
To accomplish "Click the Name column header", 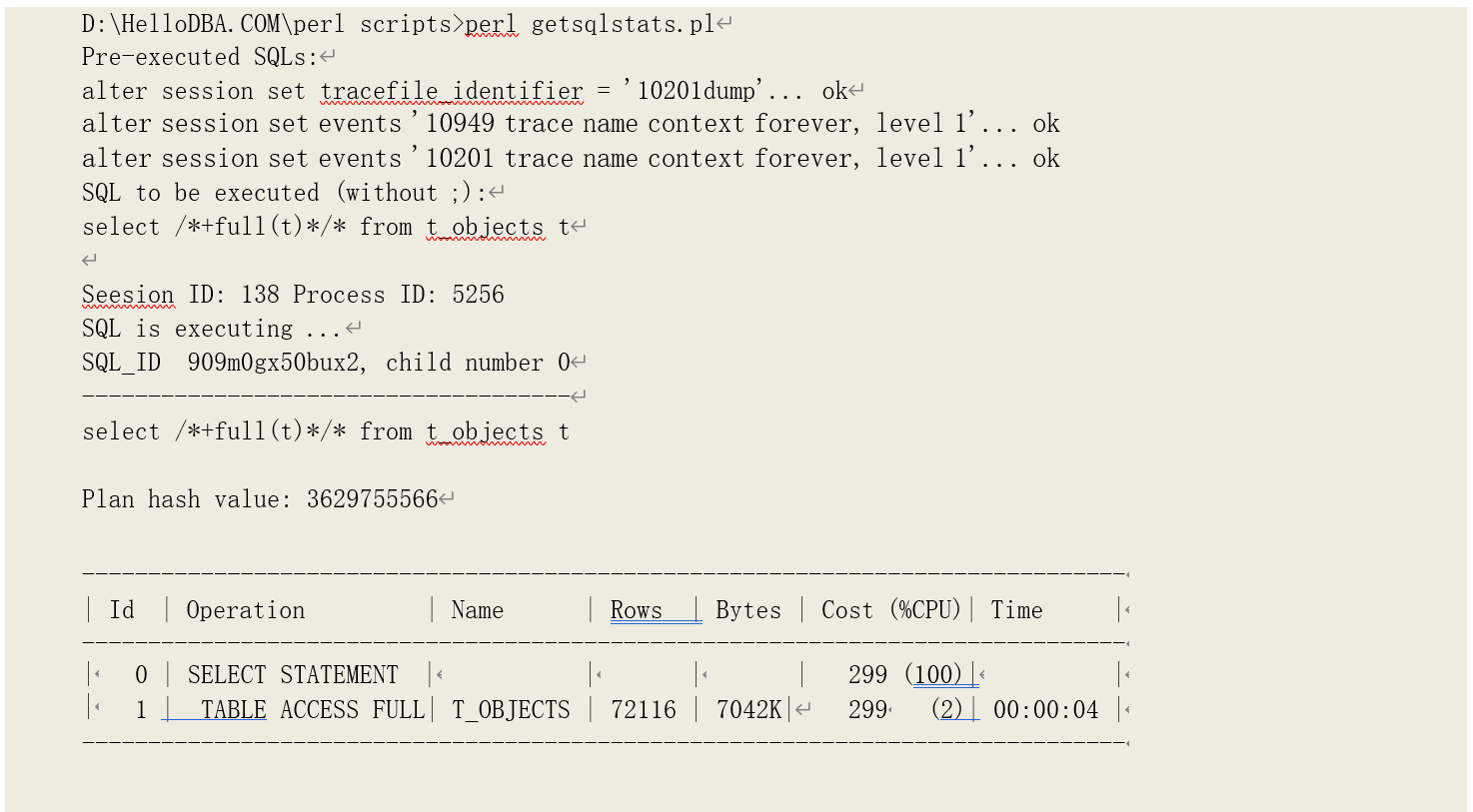I will pyautogui.click(x=477, y=610).
